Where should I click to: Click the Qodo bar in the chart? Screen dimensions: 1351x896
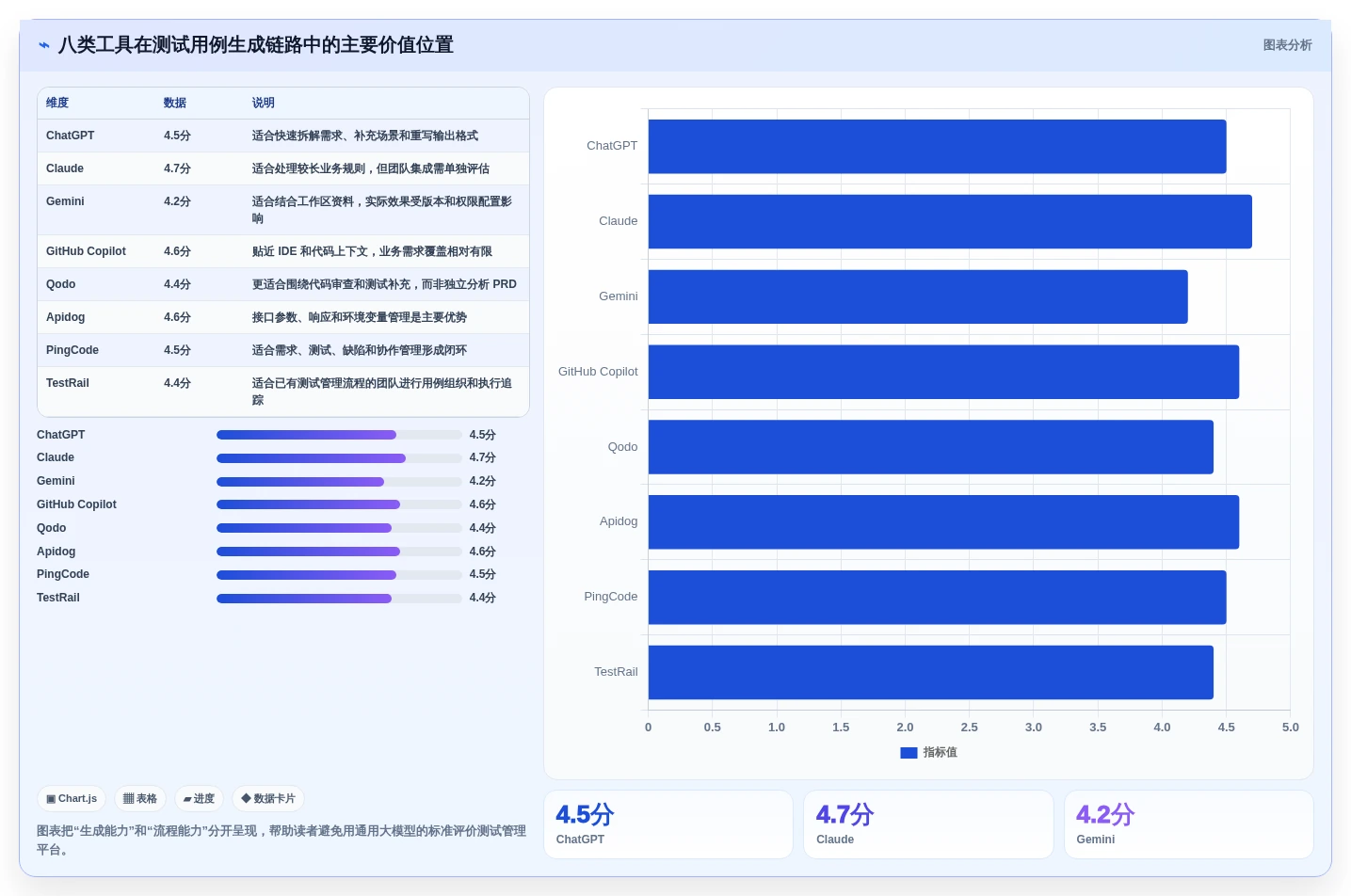pyautogui.click(x=930, y=447)
